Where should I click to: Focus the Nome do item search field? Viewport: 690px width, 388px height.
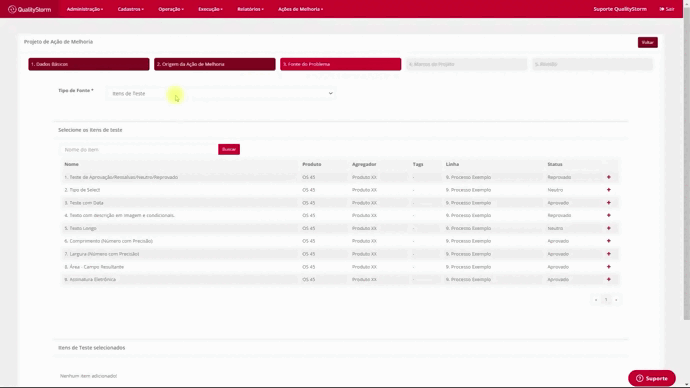pos(139,150)
